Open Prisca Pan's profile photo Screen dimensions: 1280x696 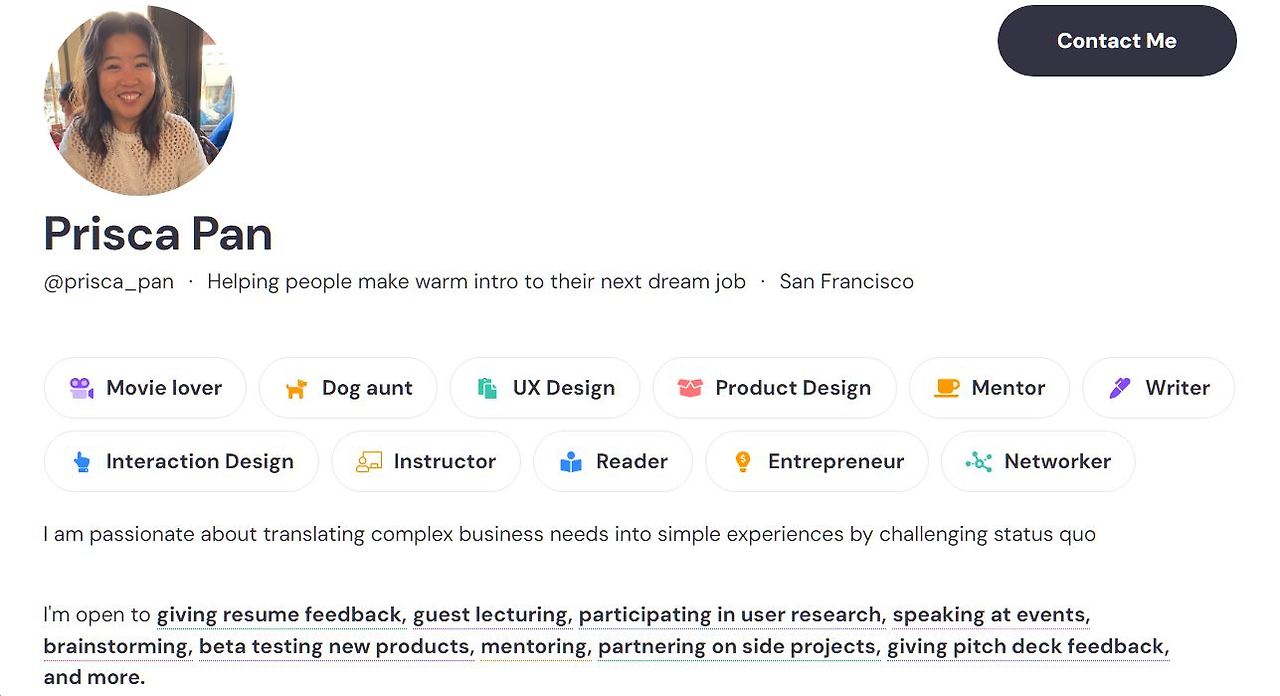pos(139,100)
